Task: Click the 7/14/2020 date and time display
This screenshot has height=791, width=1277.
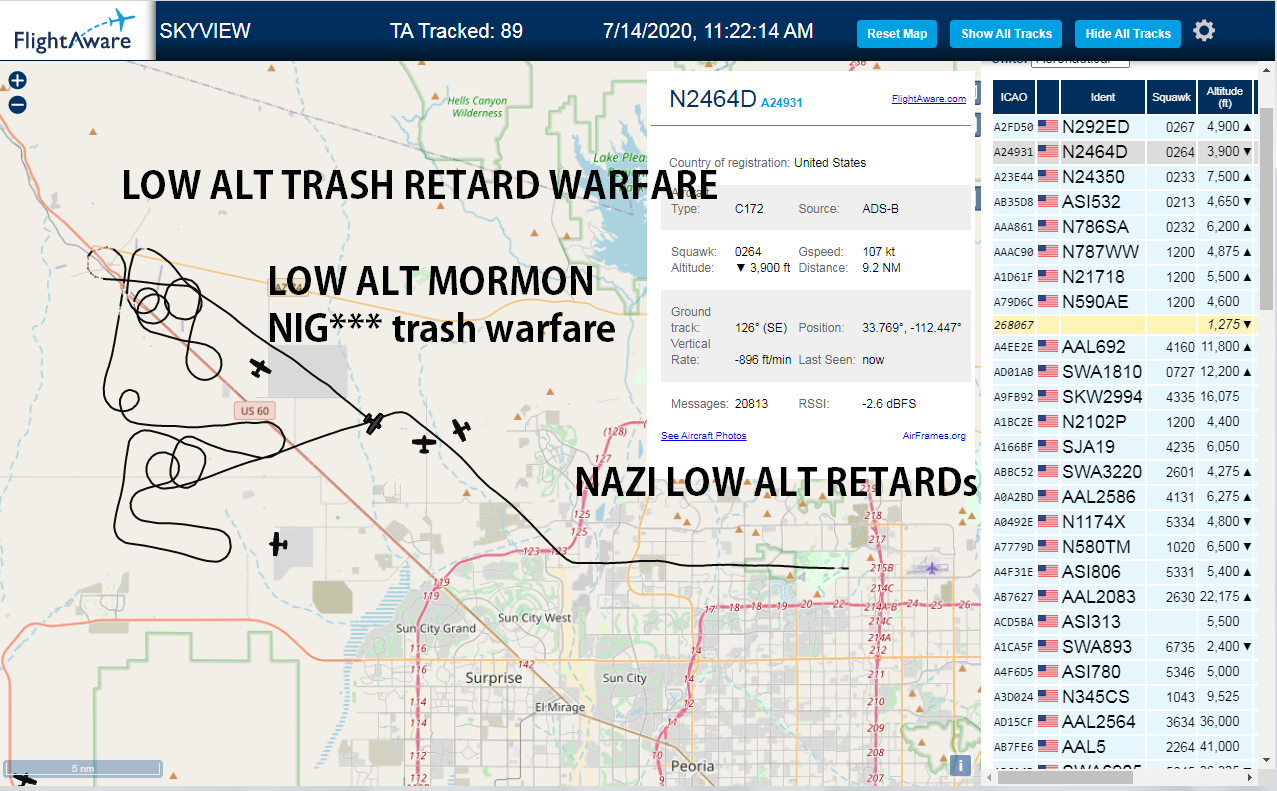Action: pyautogui.click(x=708, y=31)
